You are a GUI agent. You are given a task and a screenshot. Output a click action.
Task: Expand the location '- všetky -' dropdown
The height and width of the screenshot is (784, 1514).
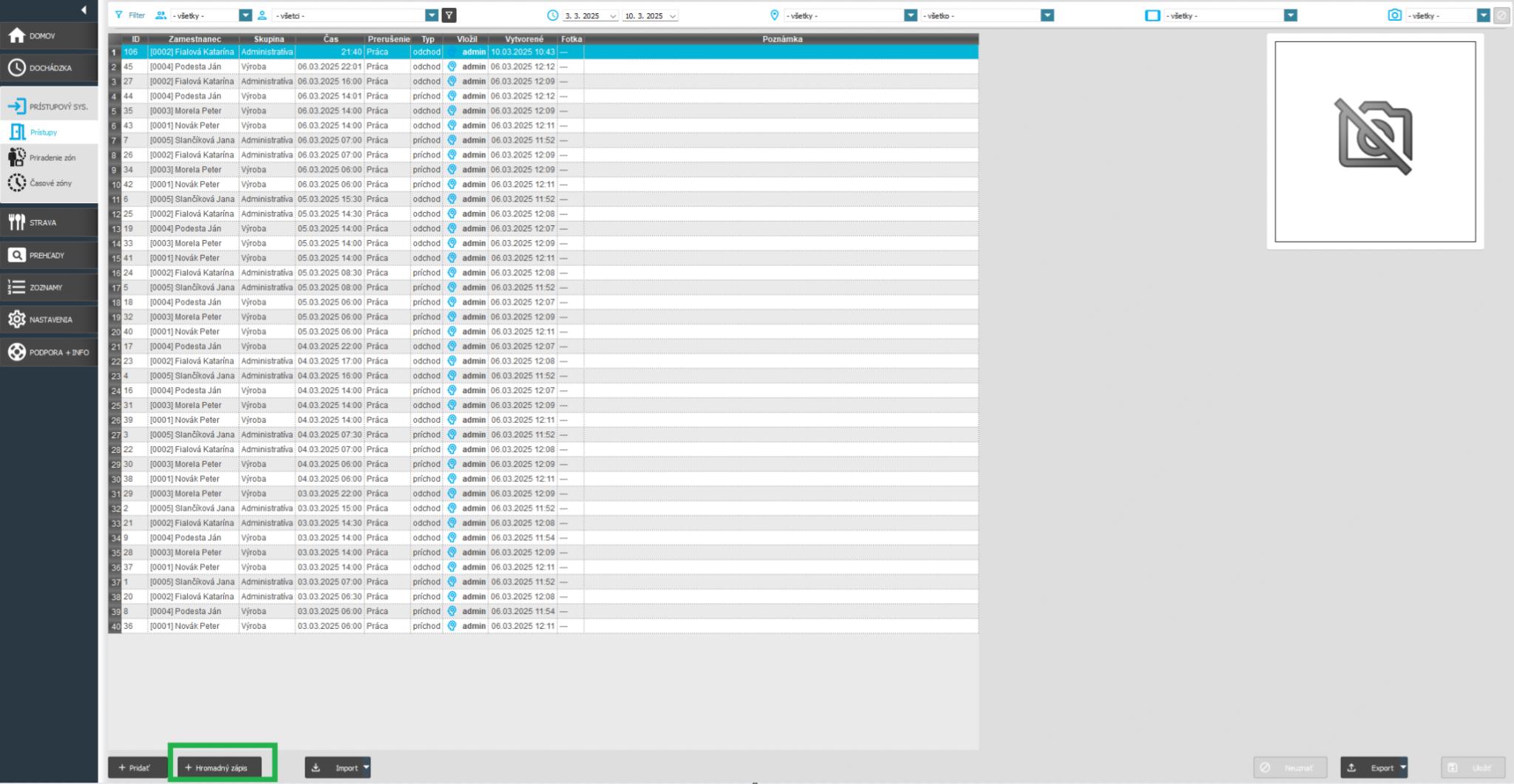coord(911,15)
